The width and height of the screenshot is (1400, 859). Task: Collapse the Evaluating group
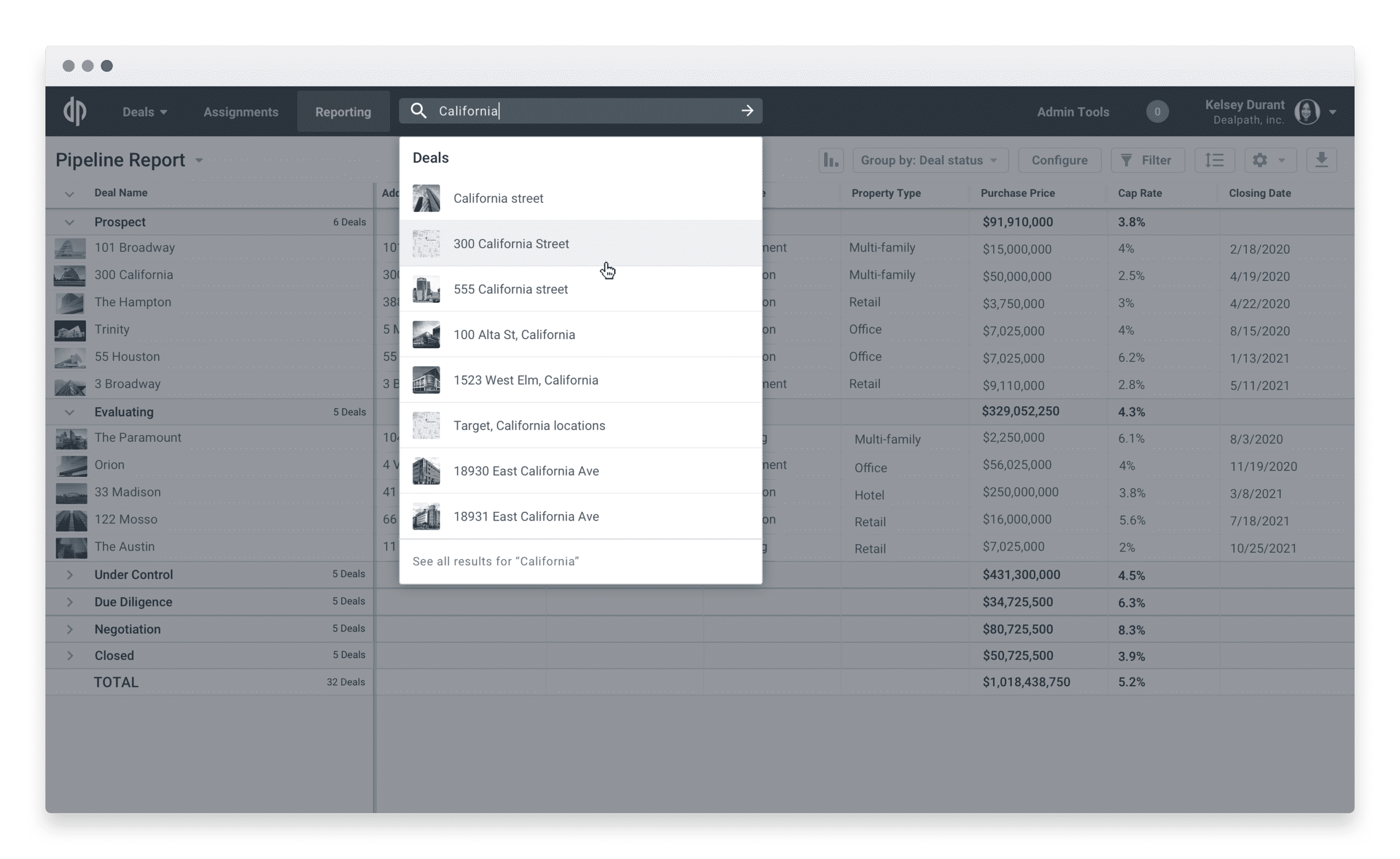[x=69, y=412]
